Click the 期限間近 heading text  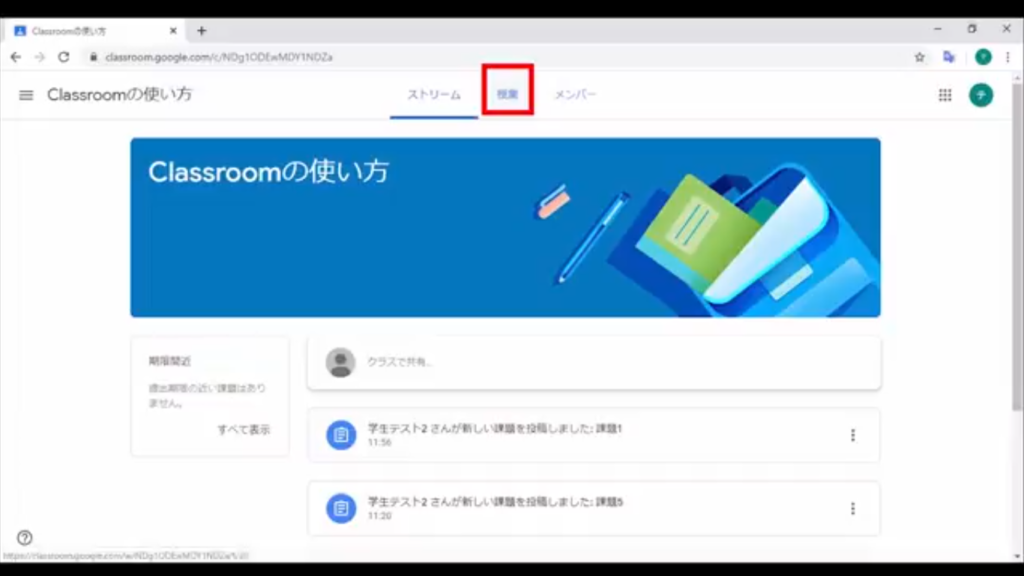[170, 361]
